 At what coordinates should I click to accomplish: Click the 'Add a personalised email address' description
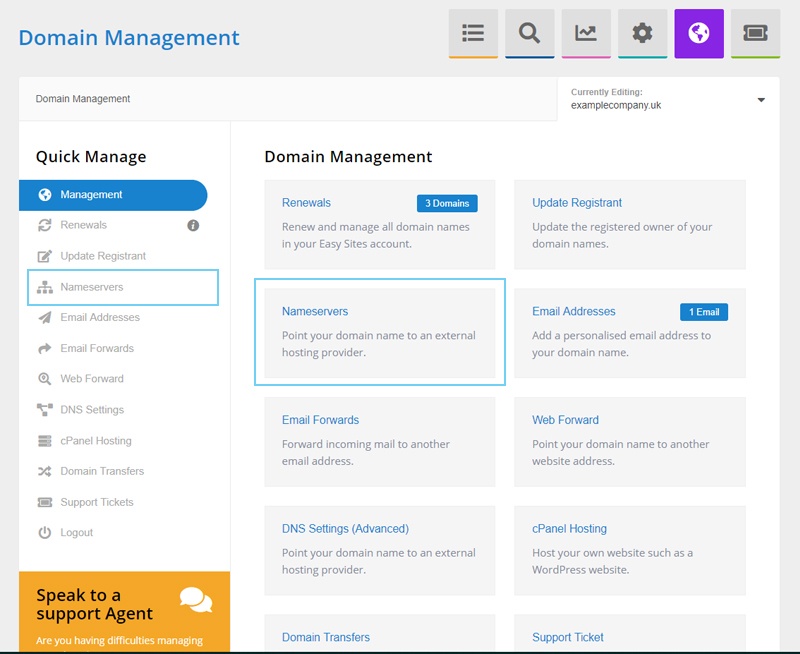[621, 344]
